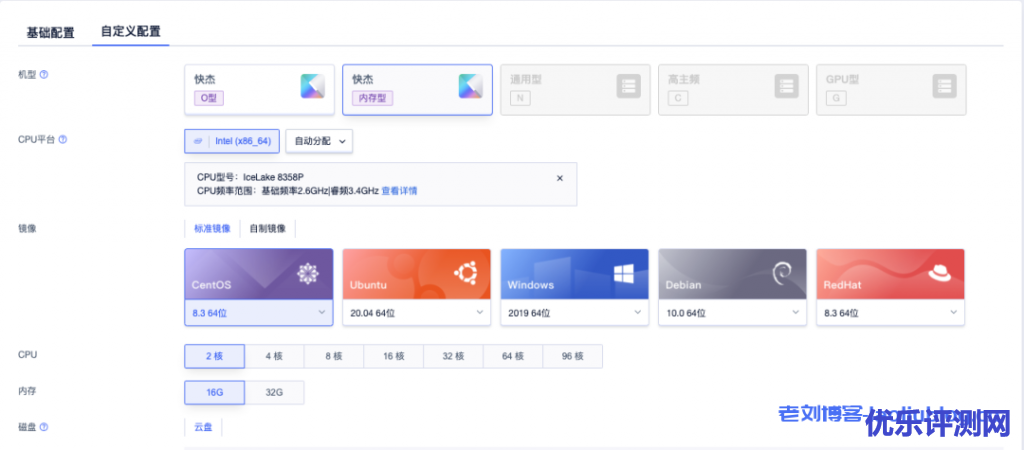
Task: Select 快杰 内存型 machine type
Action: pyautogui.click(x=417, y=90)
